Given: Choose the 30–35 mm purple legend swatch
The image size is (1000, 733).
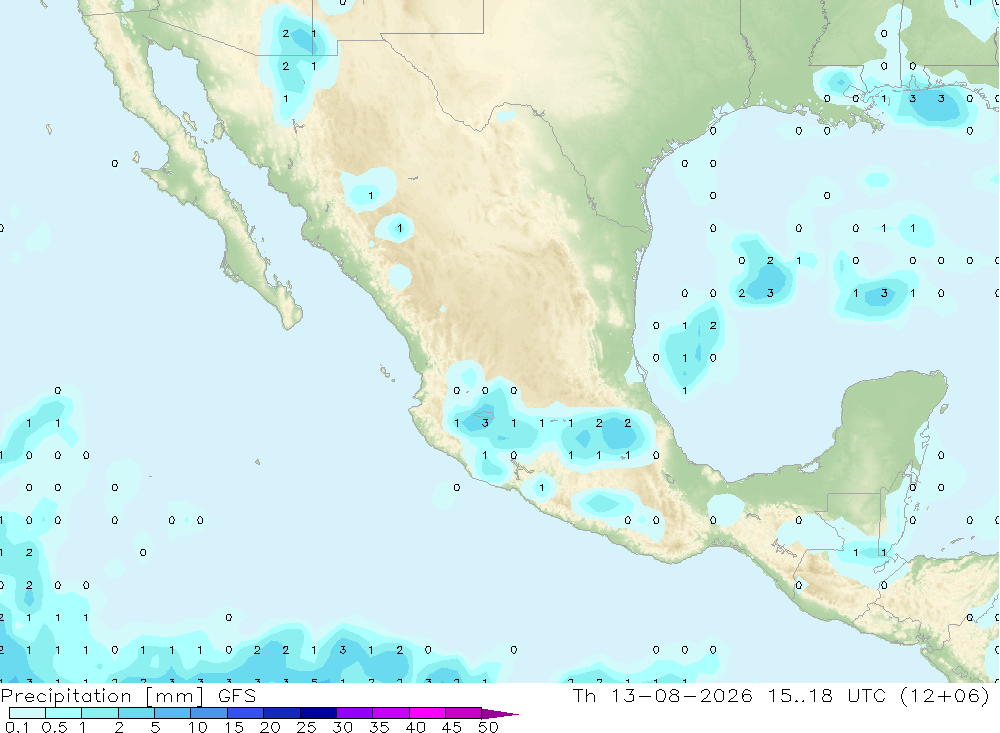Looking at the screenshot, I should coord(354,713).
